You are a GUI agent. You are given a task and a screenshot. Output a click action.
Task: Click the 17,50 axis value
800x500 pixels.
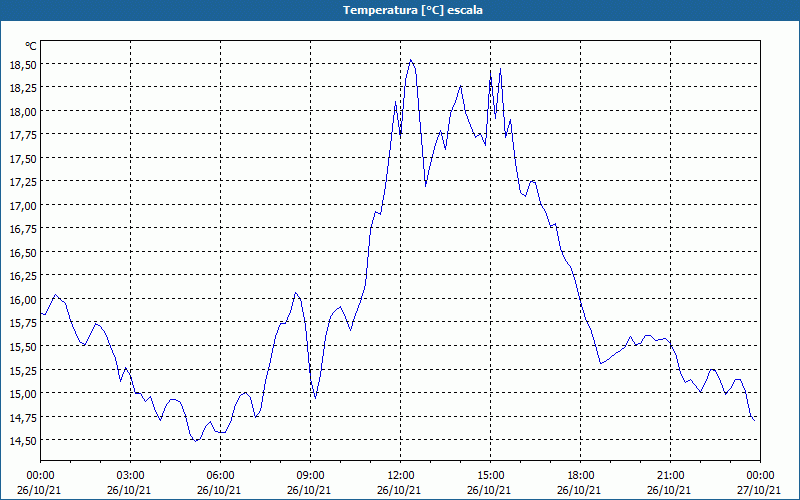point(23,159)
